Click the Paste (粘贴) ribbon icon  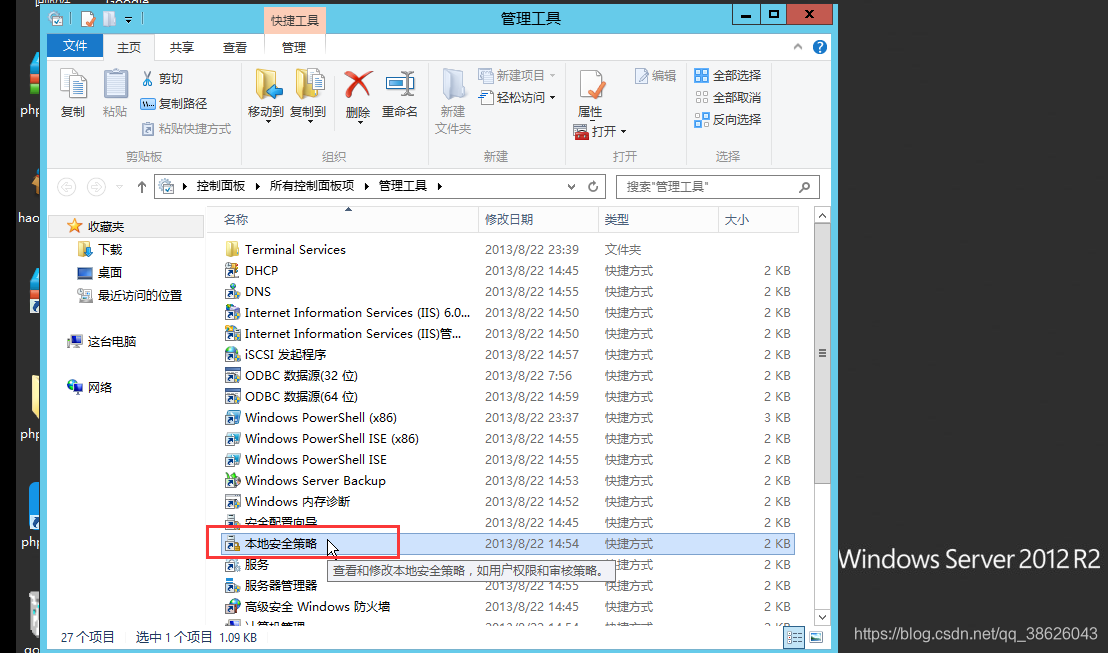point(115,85)
